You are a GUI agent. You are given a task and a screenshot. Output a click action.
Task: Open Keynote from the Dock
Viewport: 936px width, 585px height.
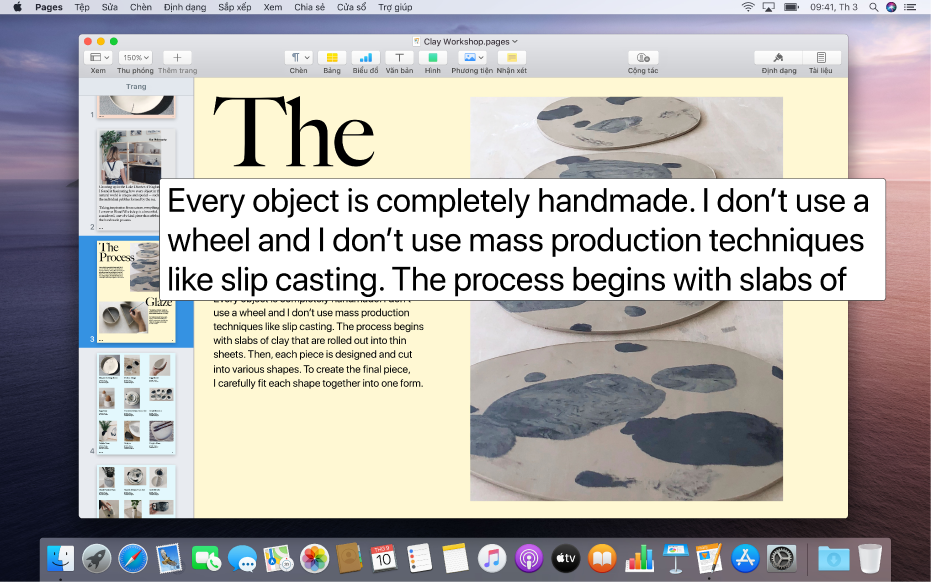pos(678,561)
